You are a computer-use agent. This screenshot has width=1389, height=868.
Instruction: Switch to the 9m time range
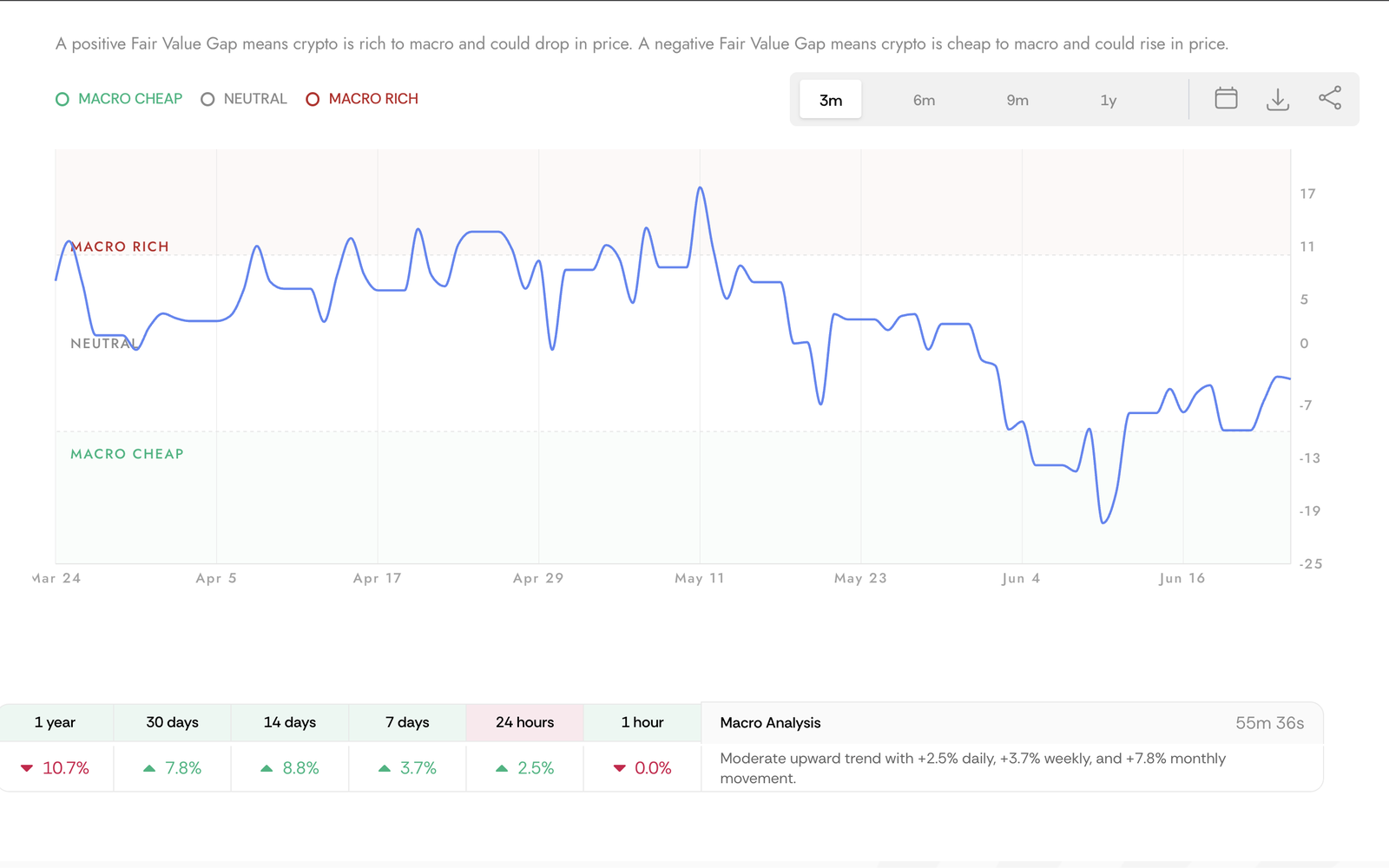point(1017,100)
